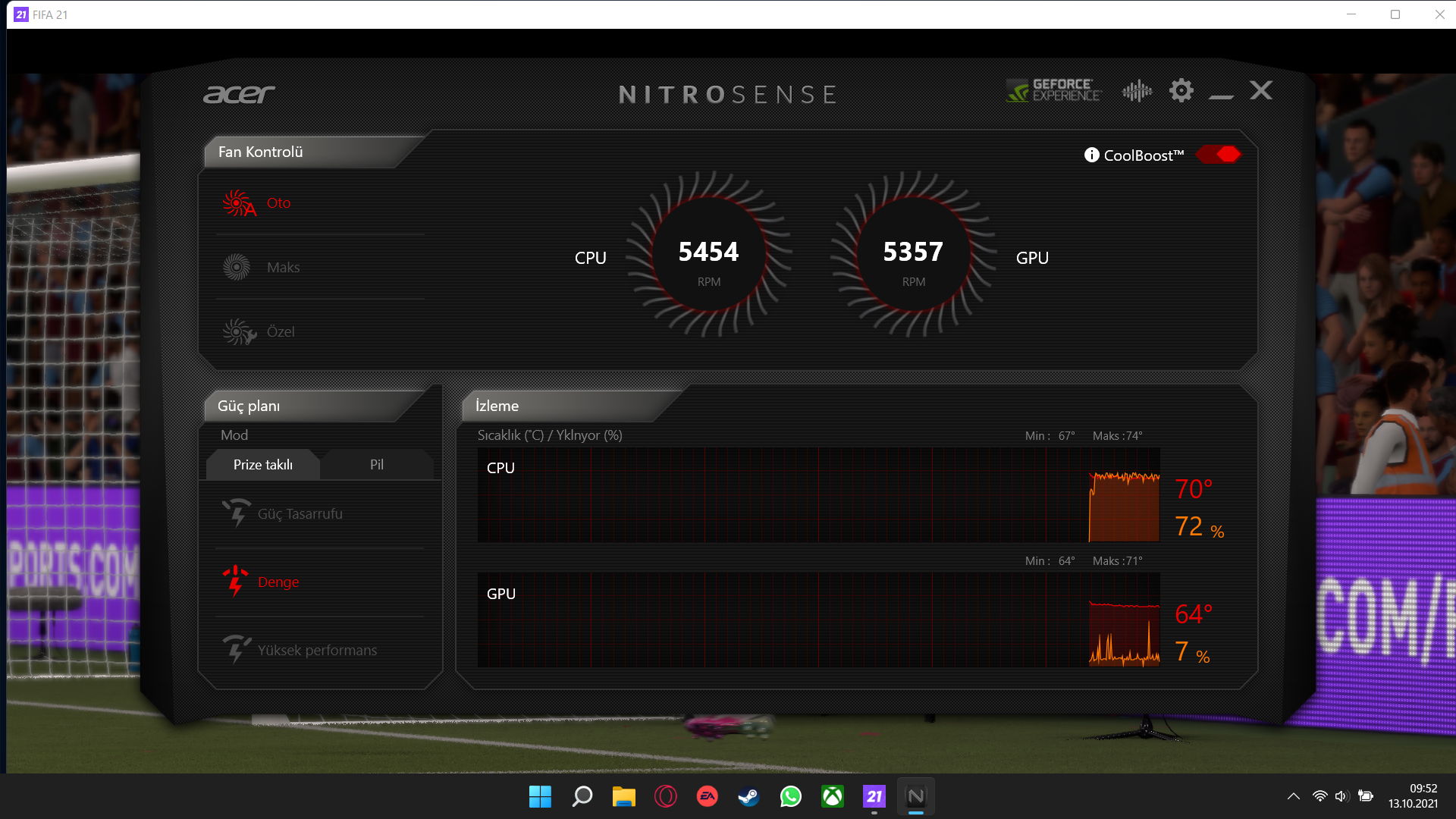
Task: Click the CoolBoost info icon
Action: [x=1091, y=155]
